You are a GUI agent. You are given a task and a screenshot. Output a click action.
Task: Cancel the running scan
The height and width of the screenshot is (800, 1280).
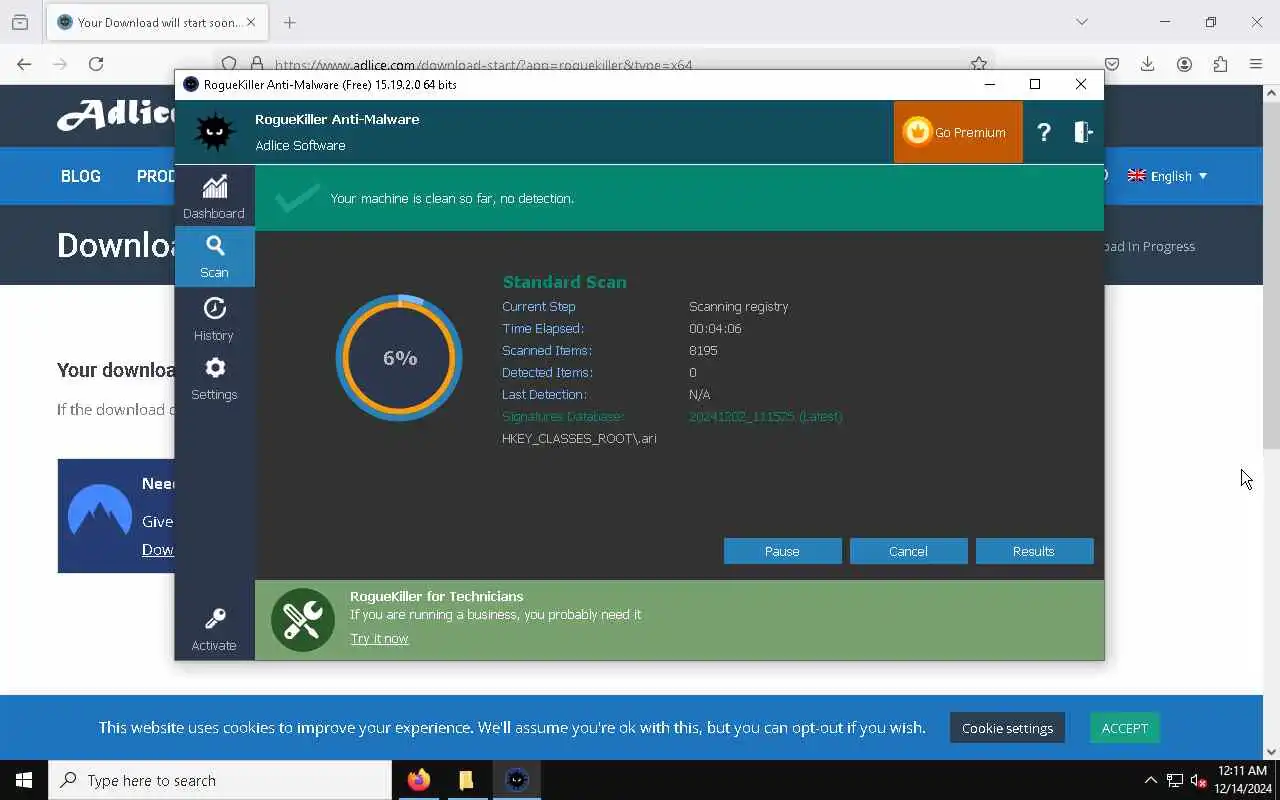(908, 551)
